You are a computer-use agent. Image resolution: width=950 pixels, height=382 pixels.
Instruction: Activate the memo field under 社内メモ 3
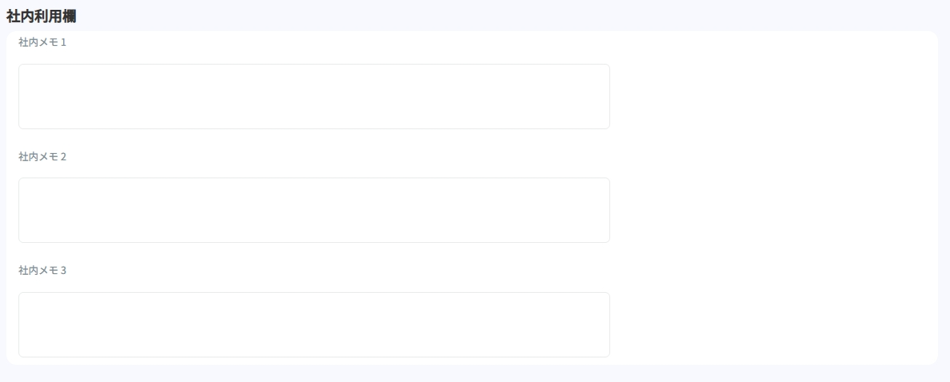click(314, 325)
